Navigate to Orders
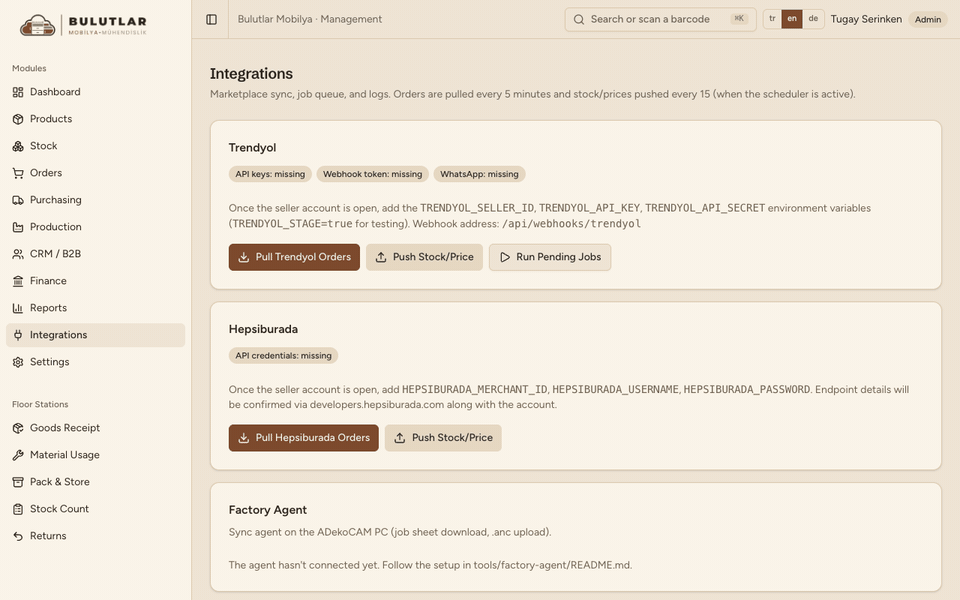This screenshot has width=960, height=600. click(96, 173)
